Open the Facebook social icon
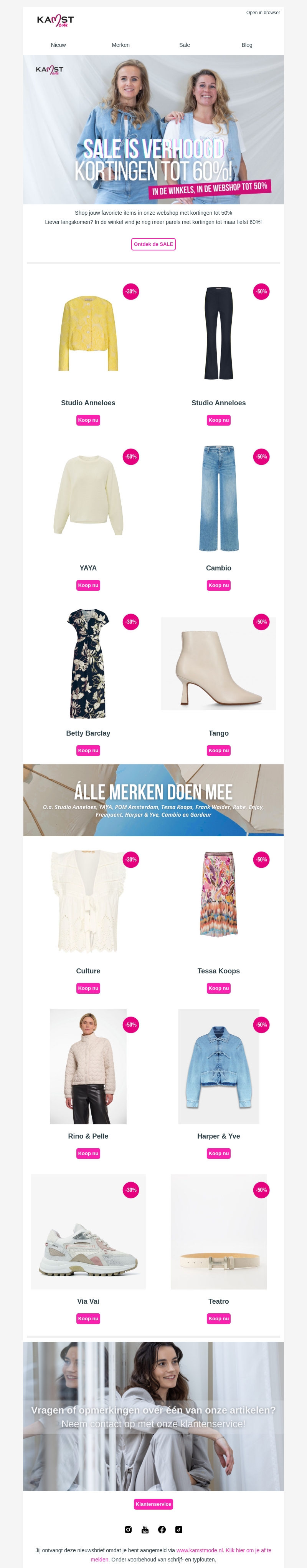 point(162,1529)
